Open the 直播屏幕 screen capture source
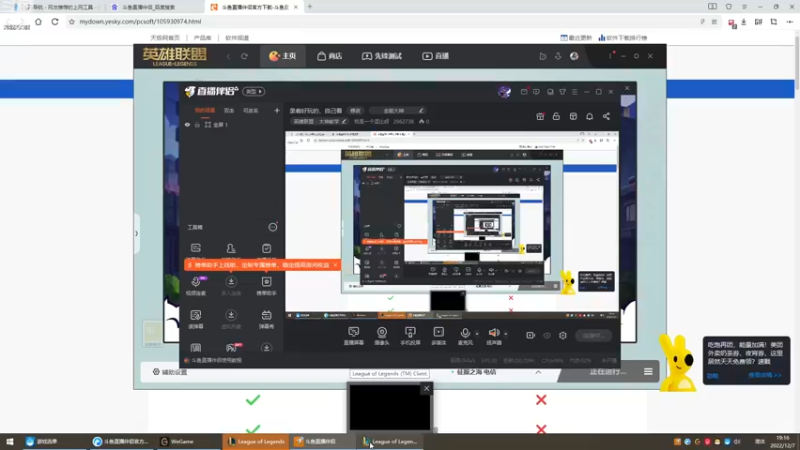Image resolution: width=800 pixels, height=450 pixels. (354, 336)
